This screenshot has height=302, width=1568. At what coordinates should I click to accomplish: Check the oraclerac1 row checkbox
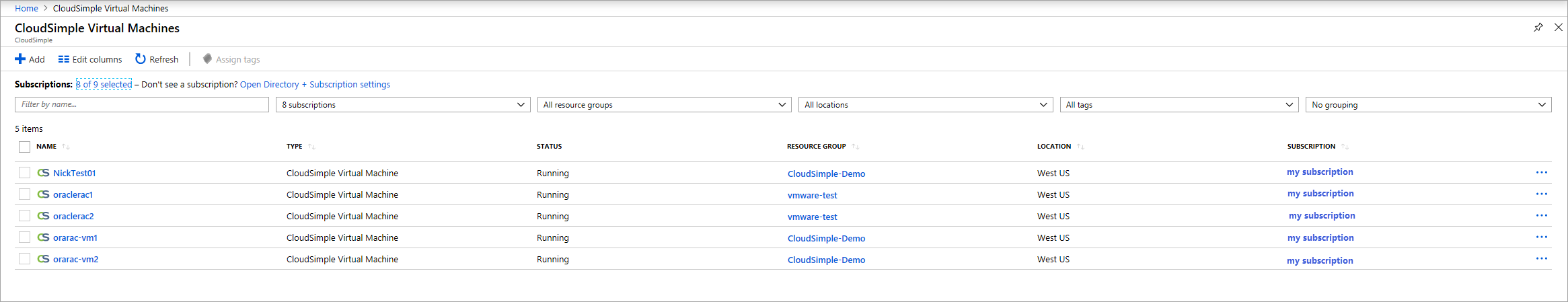[25, 194]
